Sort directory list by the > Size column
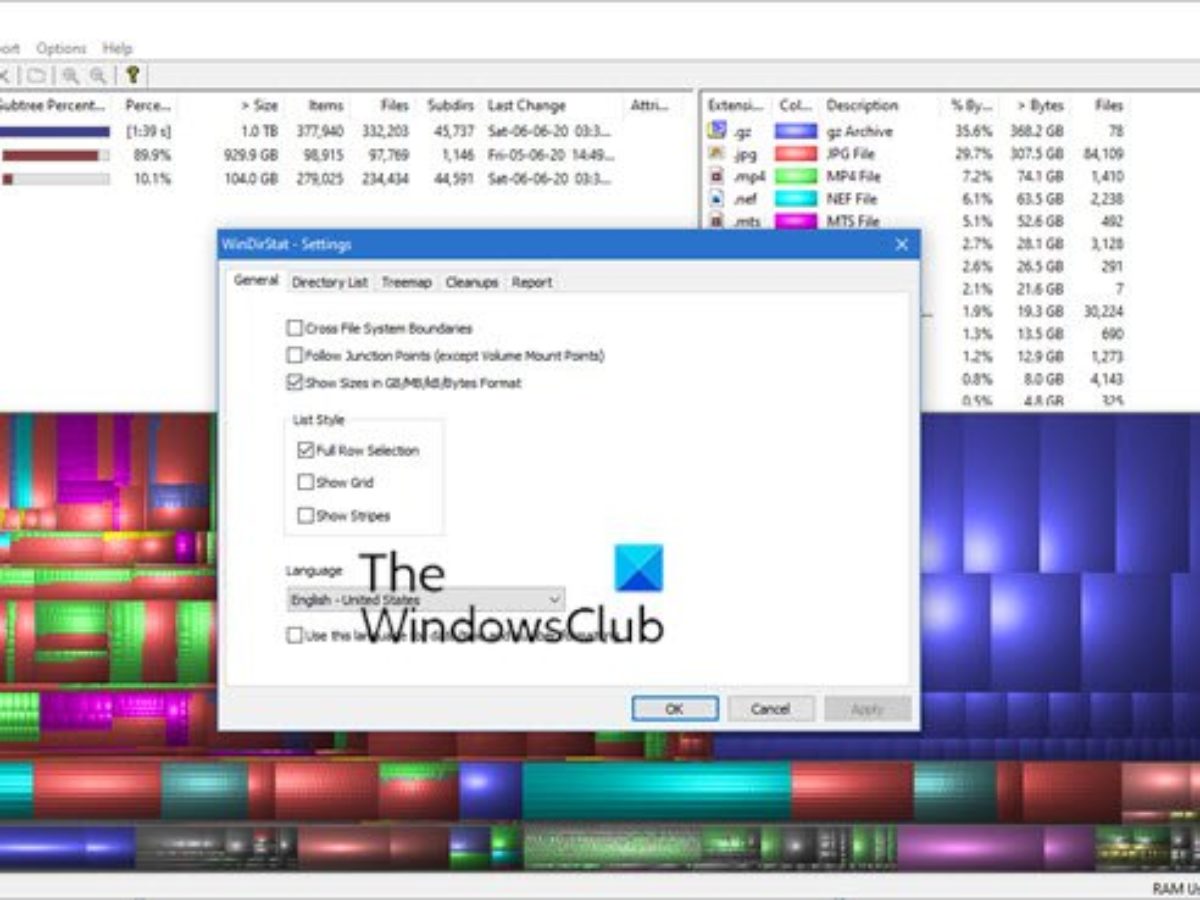 pyautogui.click(x=259, y=105)
